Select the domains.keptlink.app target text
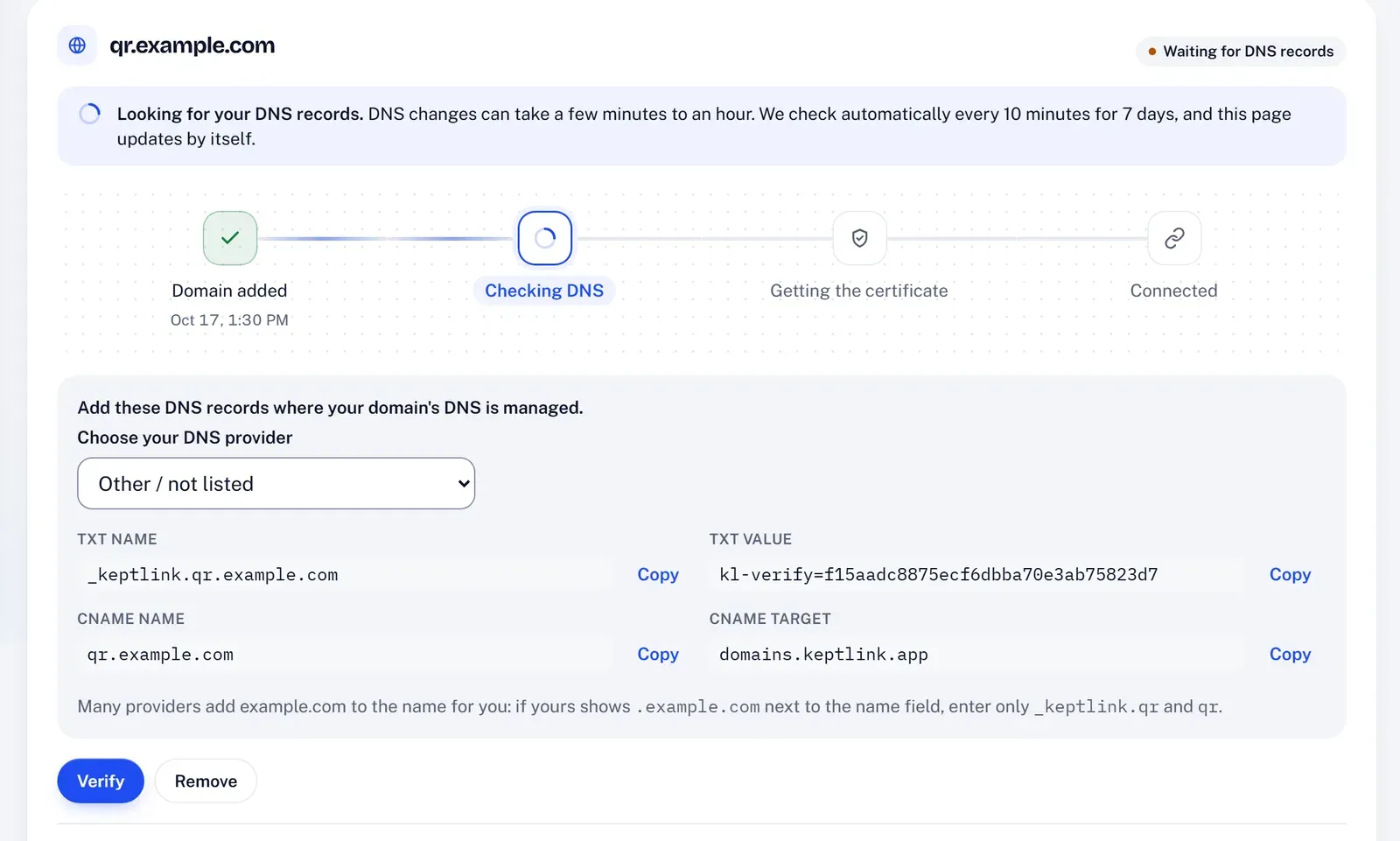Image resolution: width=1400 pixels, height=841 pixels. pos(823,655)
